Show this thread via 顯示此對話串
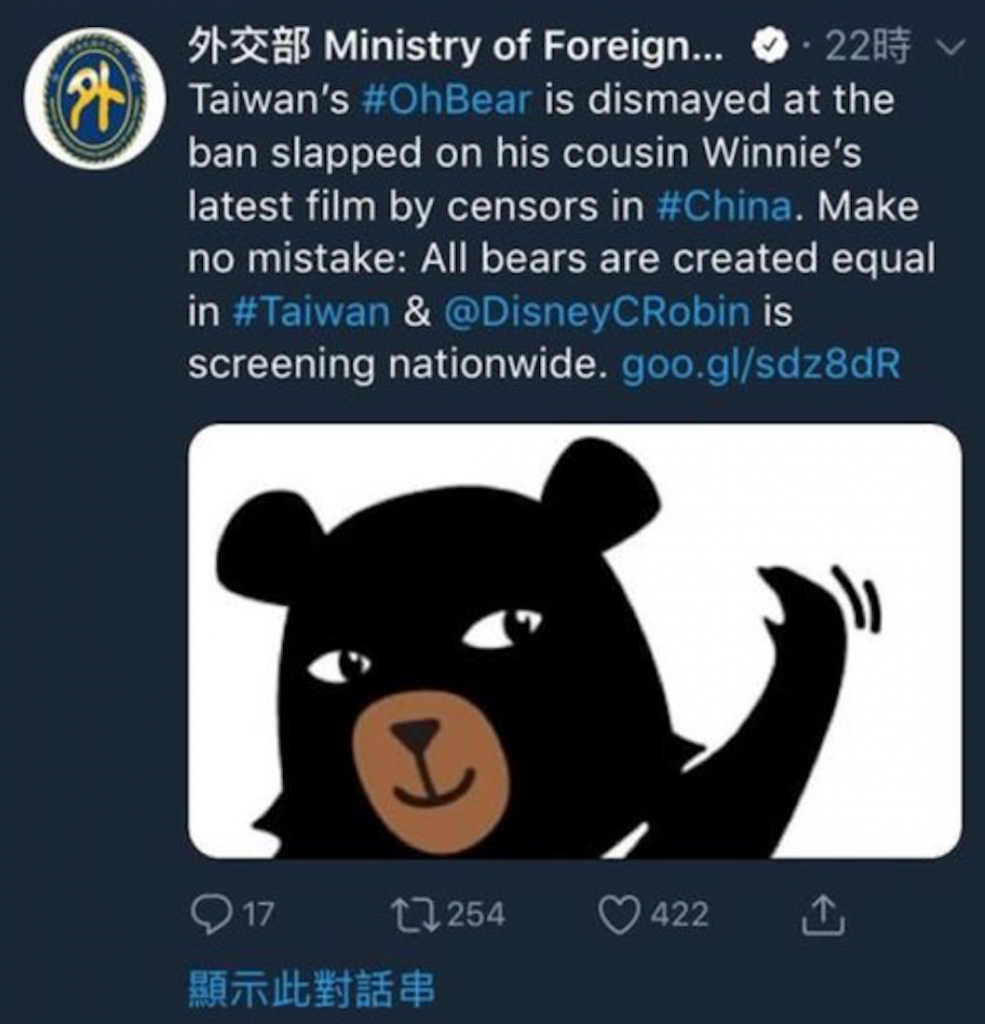 coord(312,989)
